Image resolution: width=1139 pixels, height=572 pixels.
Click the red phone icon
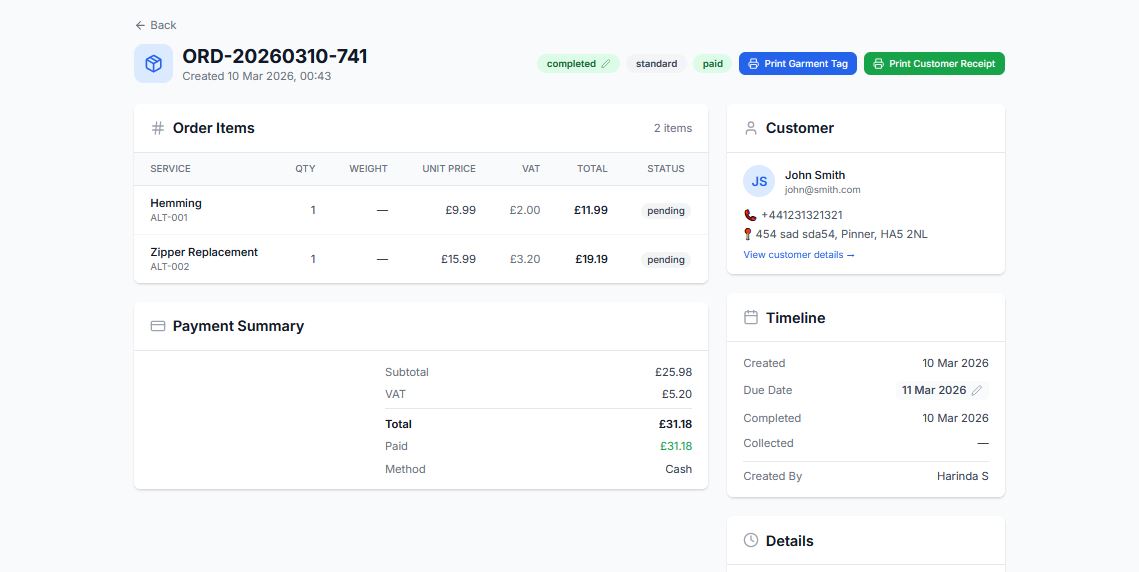click(x=750, y=215)
